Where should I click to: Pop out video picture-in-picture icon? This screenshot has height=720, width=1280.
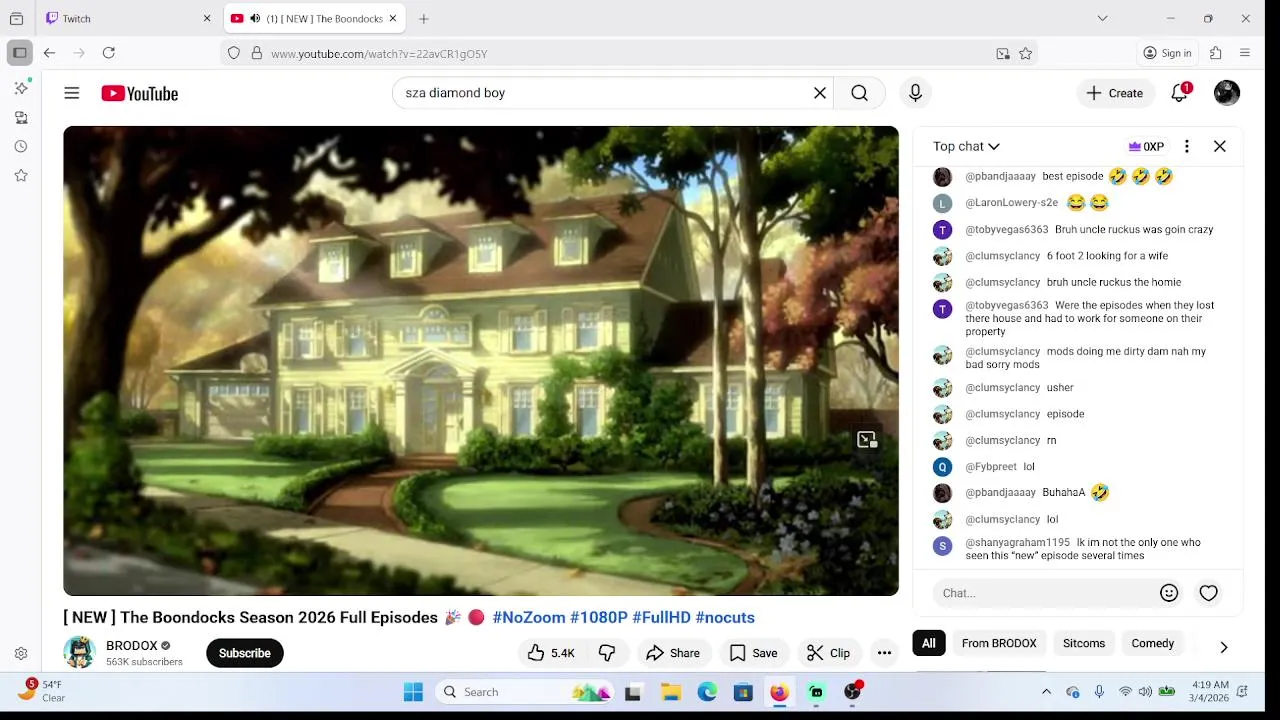tap(866, 440)
